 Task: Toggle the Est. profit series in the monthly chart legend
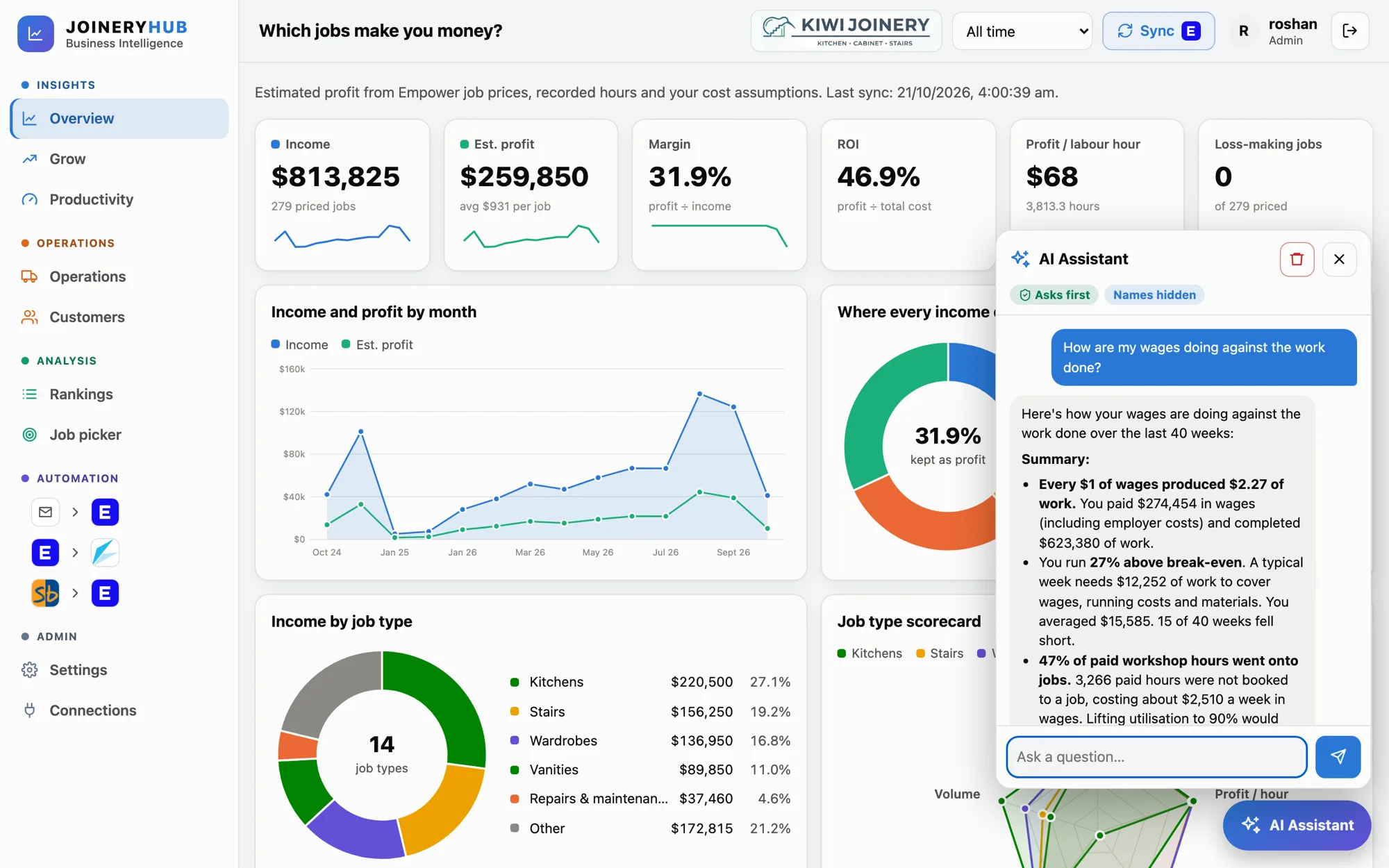[377, 344]
